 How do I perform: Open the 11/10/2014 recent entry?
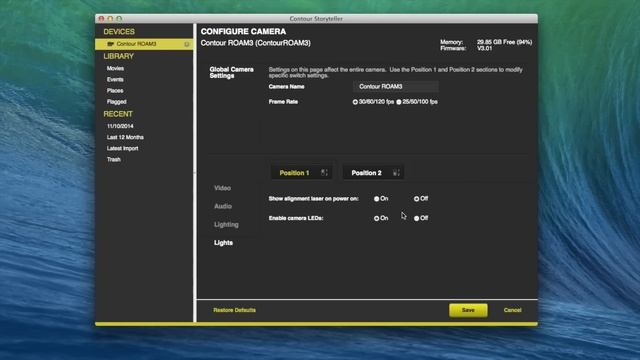[x=120, y=126]
